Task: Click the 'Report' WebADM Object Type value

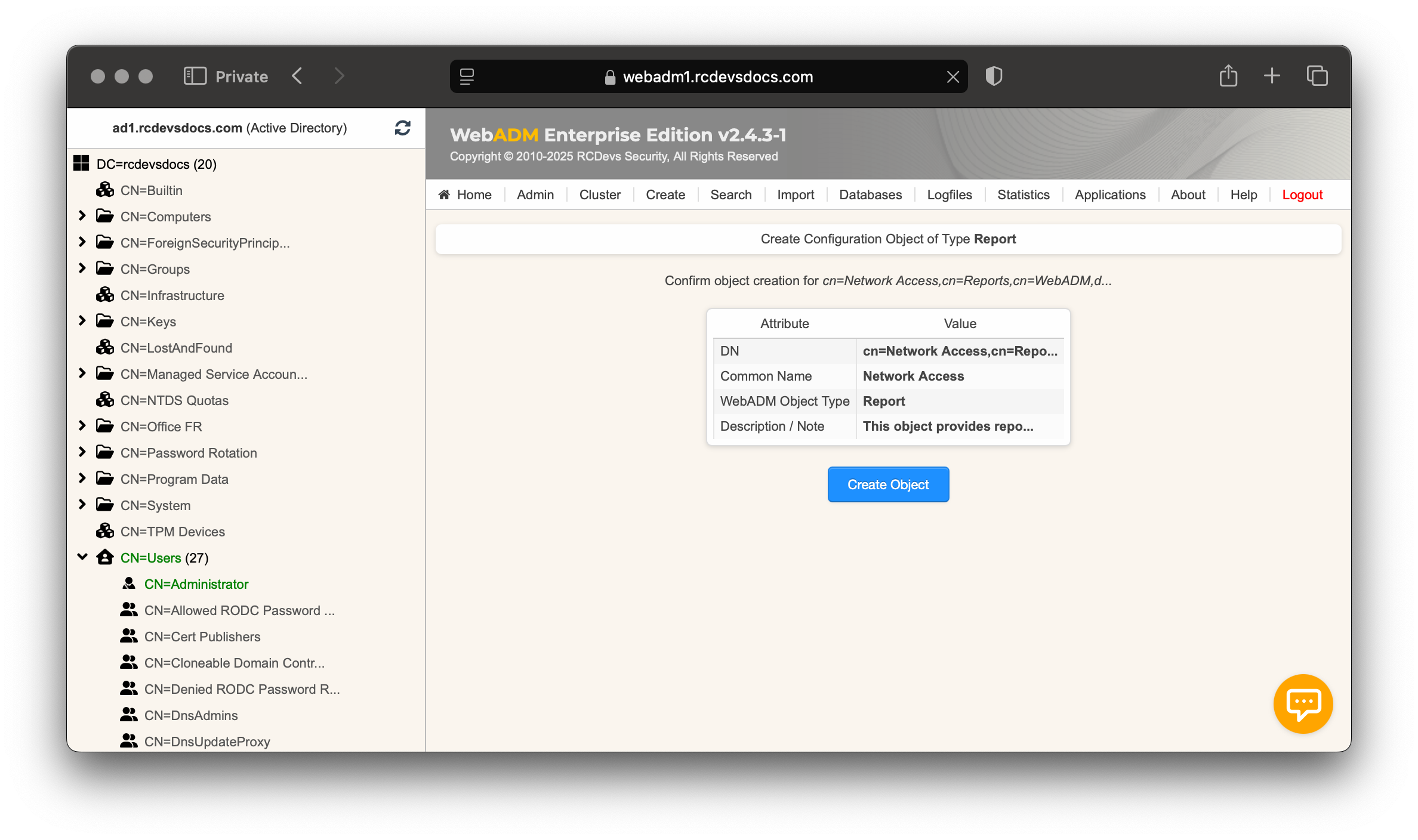Action: click(884, 401)
